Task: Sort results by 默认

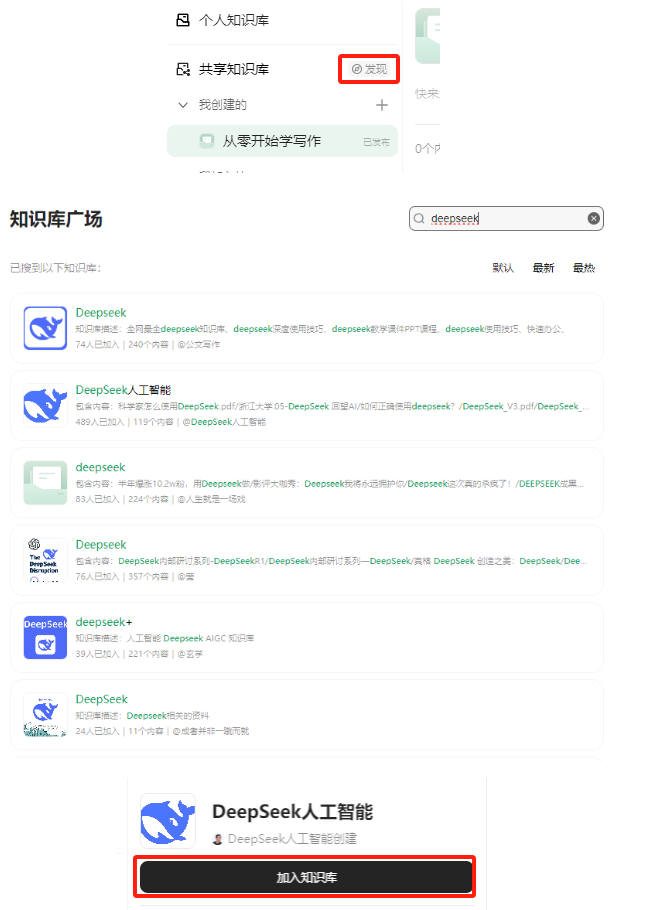Action: tap(503, 268)
